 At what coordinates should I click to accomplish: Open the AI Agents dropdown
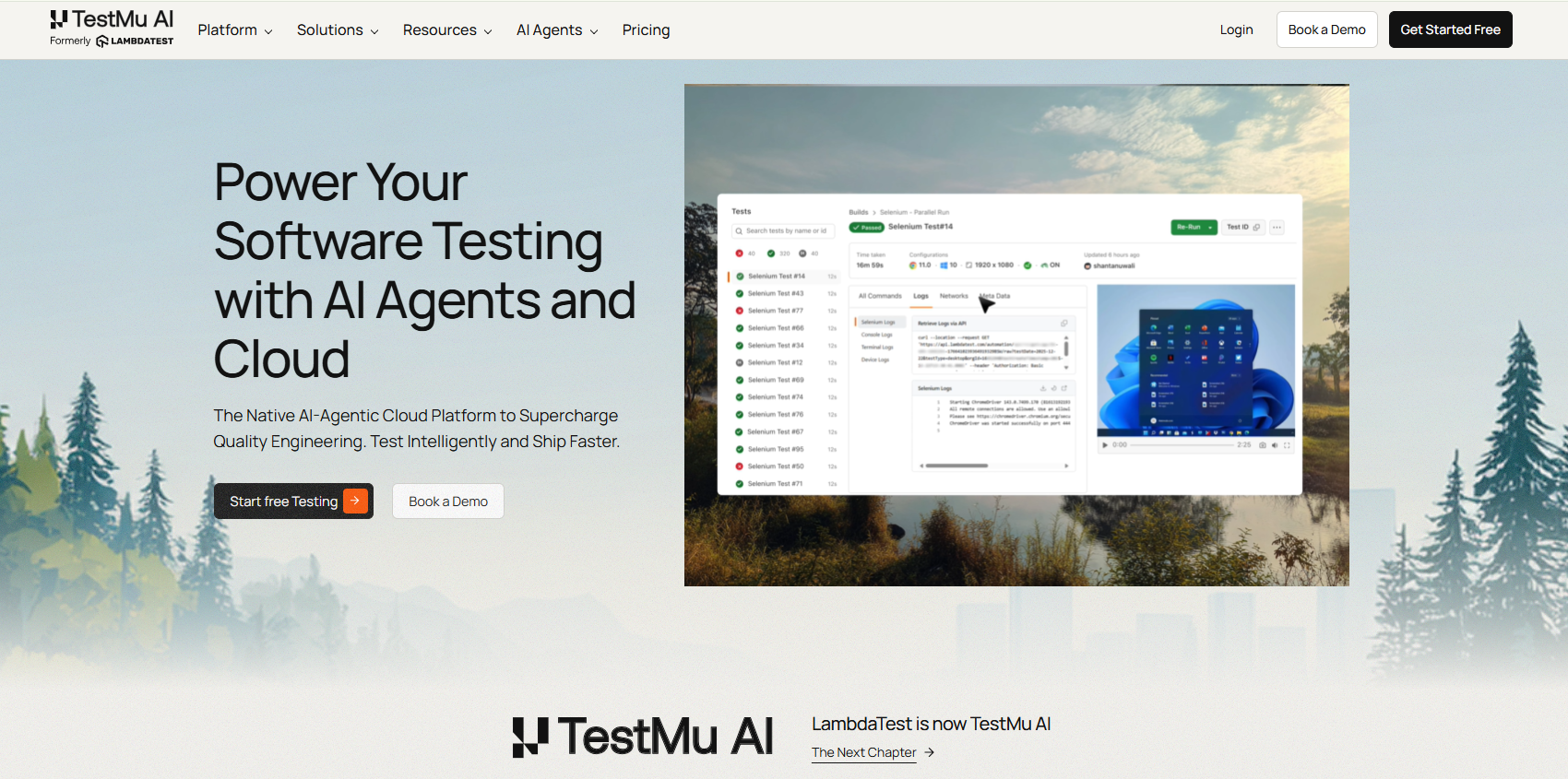[x=557, y=30]
